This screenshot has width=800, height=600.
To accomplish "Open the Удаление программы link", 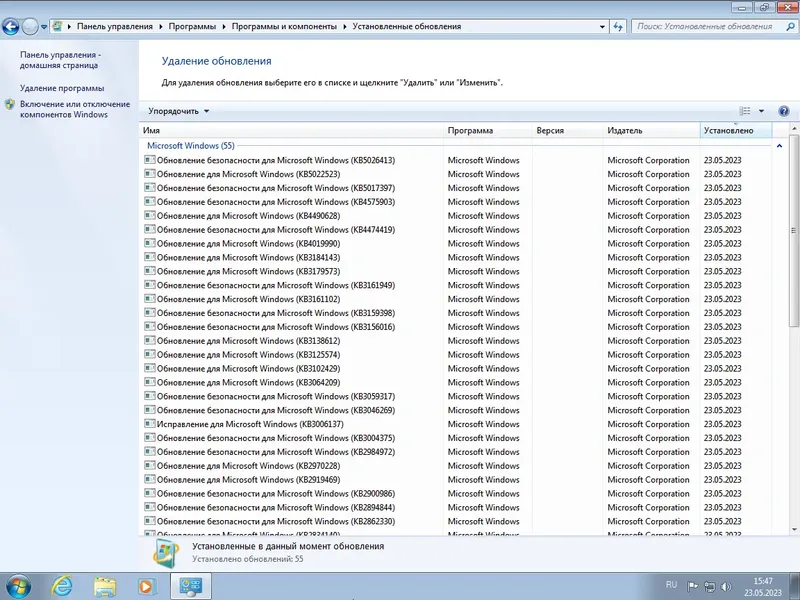I will [x=62, y=88].
